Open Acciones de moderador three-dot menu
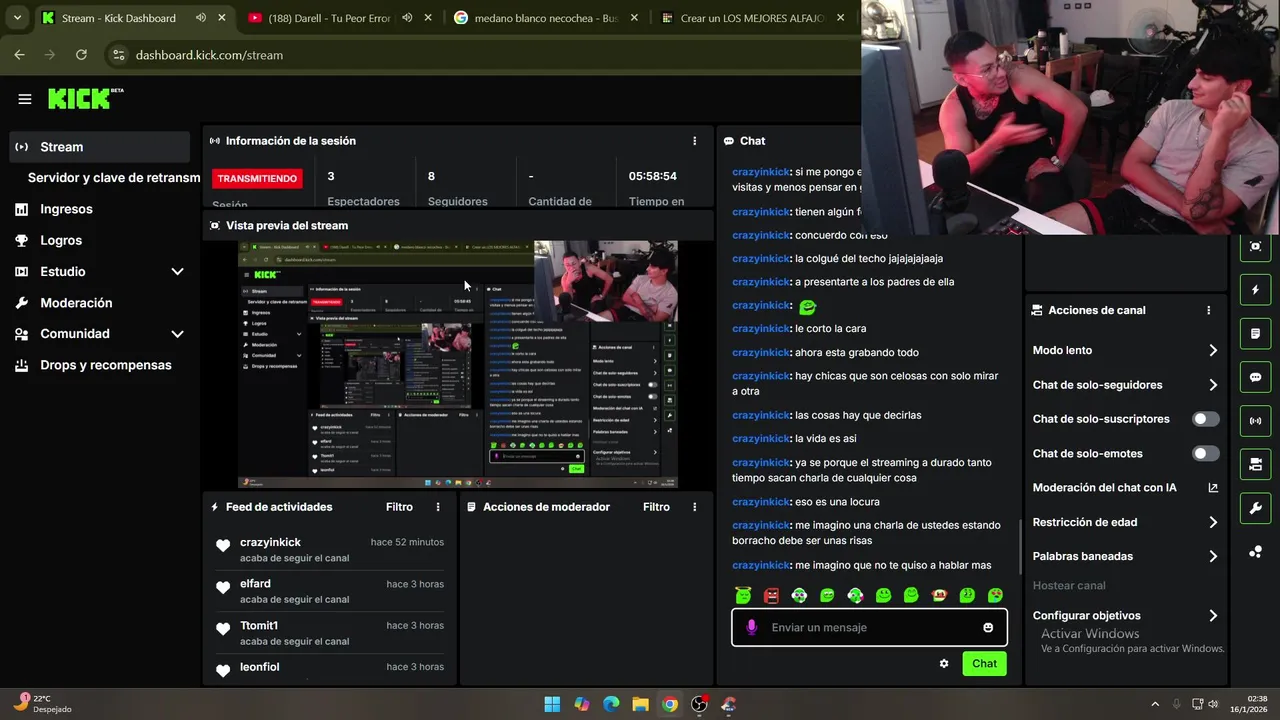This screenshot has height=720, width=1280. [695, 507]
